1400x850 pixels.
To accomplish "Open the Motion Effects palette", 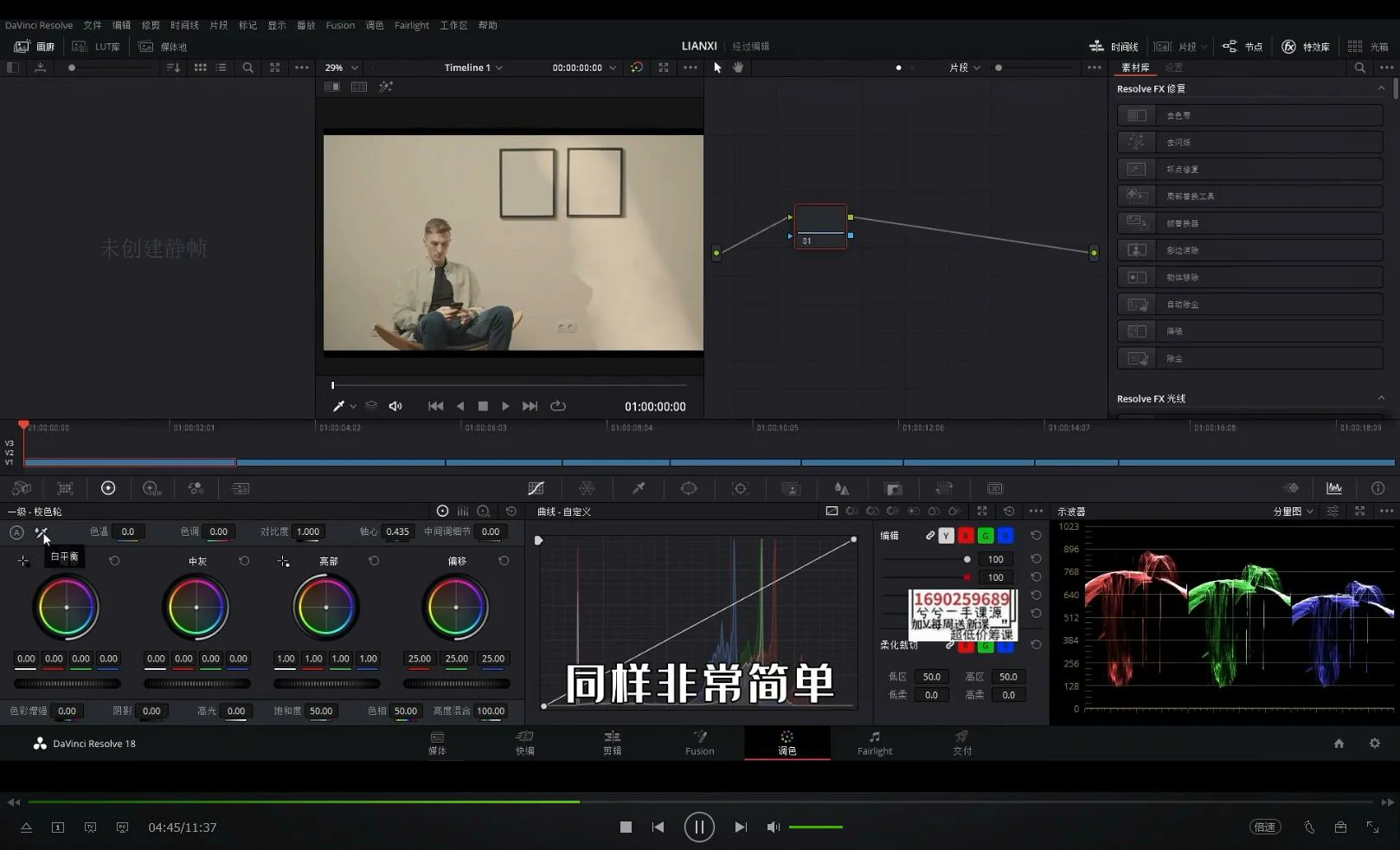I will coord(241,488).
